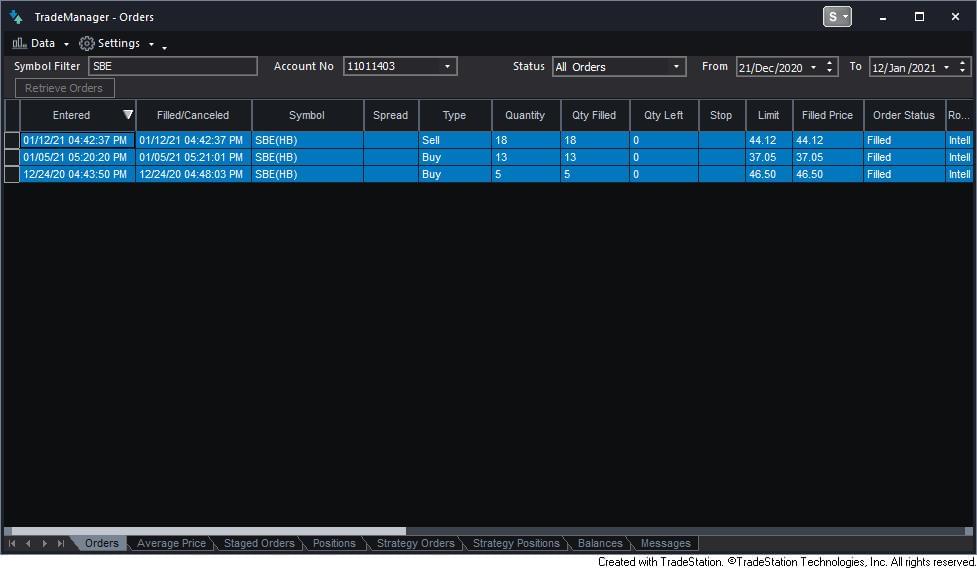Sort by the Filled Price column header

827,115
